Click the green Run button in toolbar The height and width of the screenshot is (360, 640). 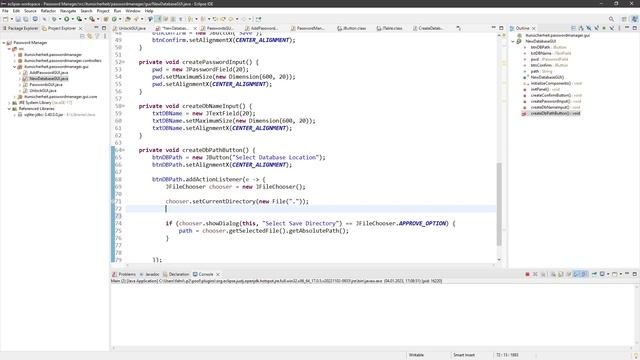click(x=67, y=19)
